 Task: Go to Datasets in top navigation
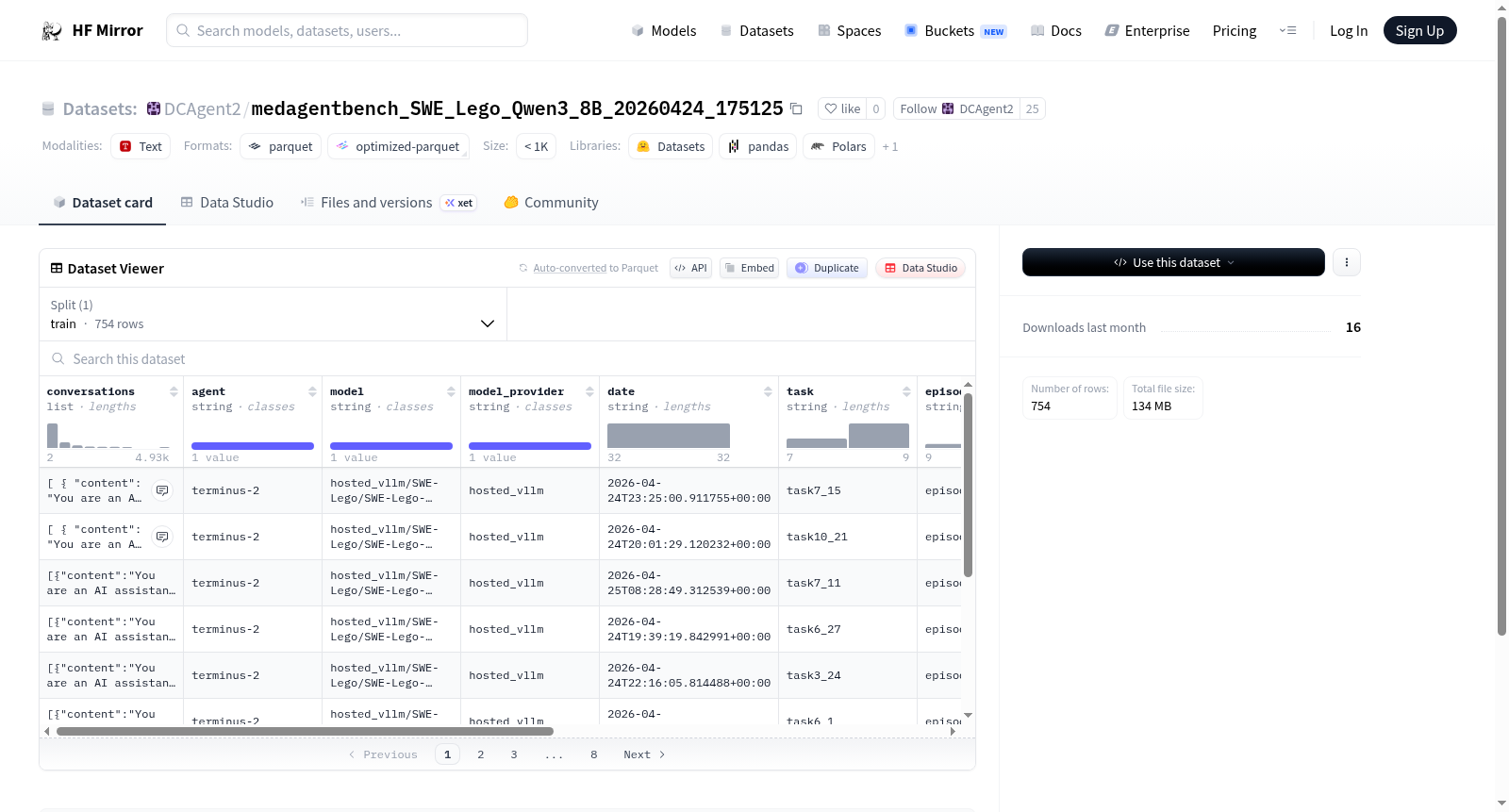coord(757,30)
